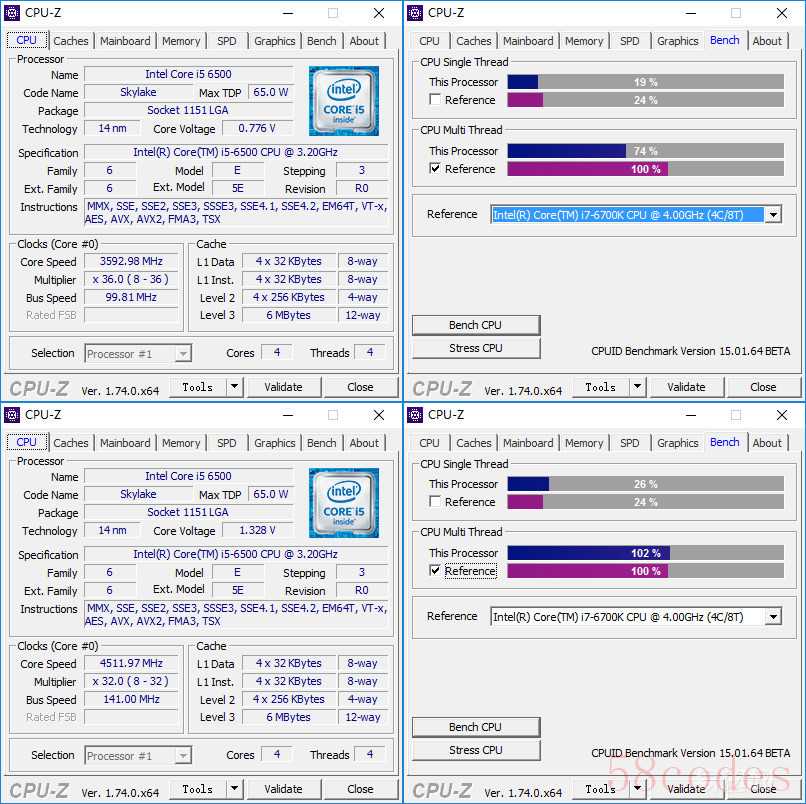Image resolution: width=806 pixels, height=804 pixels.
Task: Click the Close button in the 1.328 V window
Action: click(360, 789)
